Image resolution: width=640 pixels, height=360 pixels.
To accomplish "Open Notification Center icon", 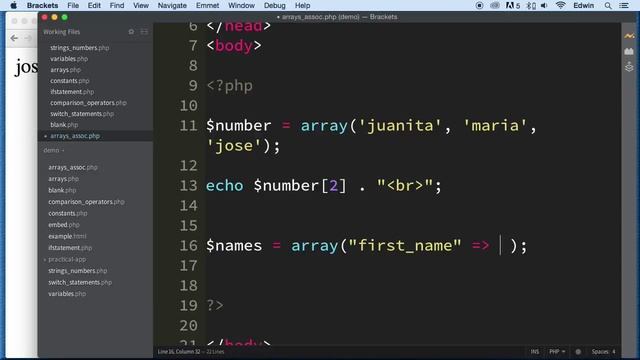I will [x=624, y=5].
